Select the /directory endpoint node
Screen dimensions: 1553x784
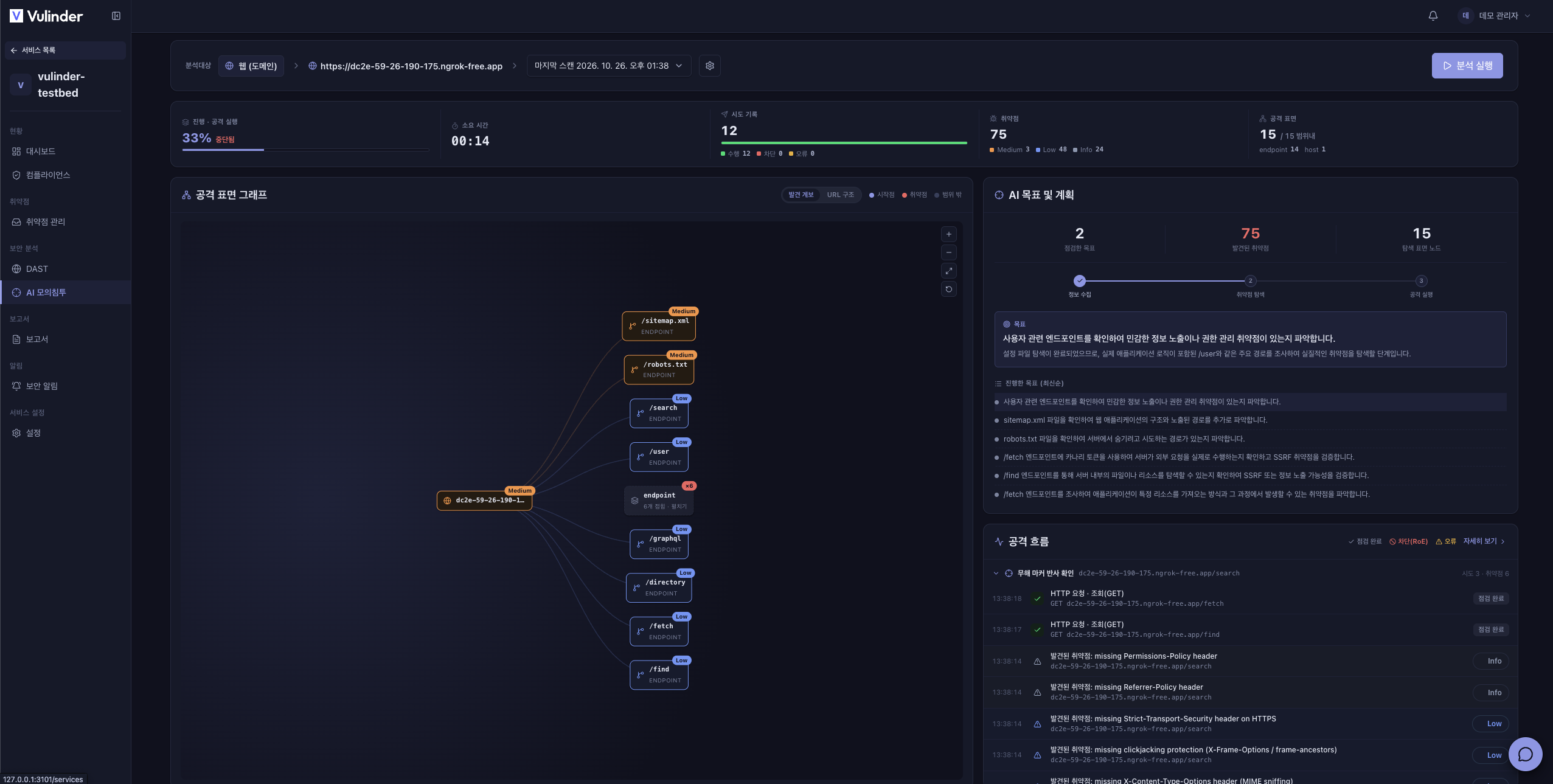659,588
